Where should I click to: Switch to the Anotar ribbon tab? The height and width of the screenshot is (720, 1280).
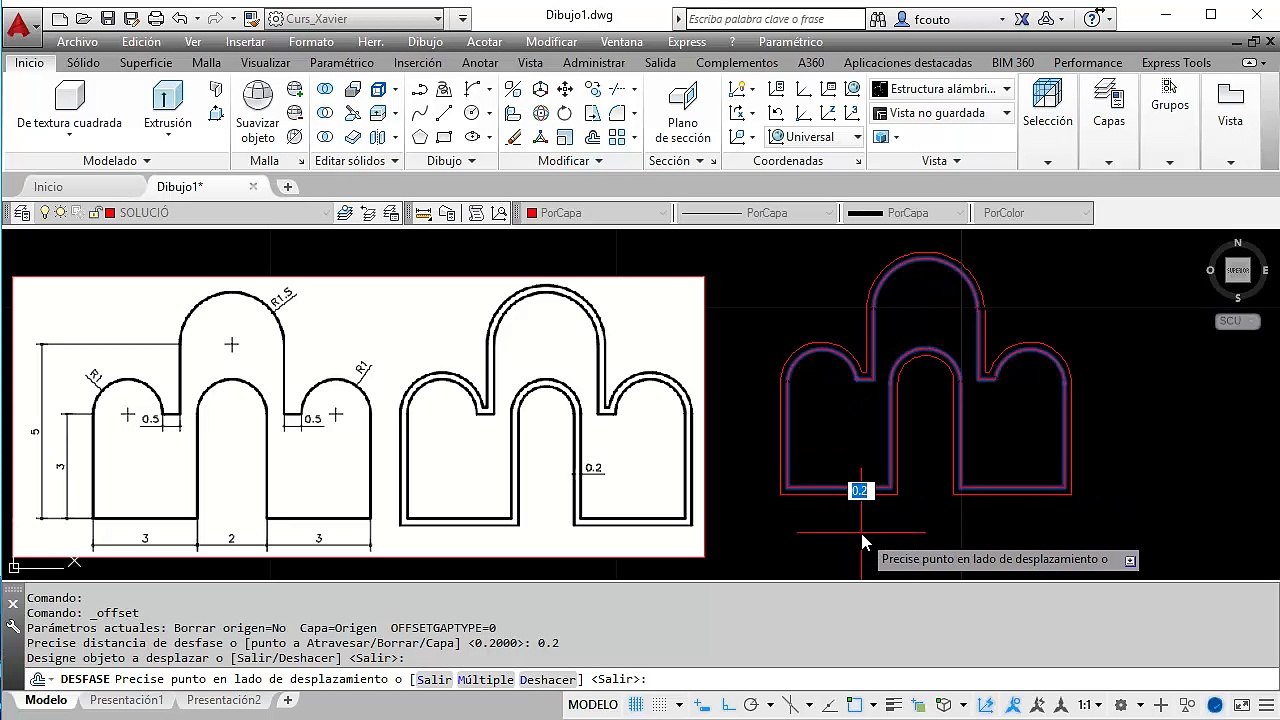point(480,62)
